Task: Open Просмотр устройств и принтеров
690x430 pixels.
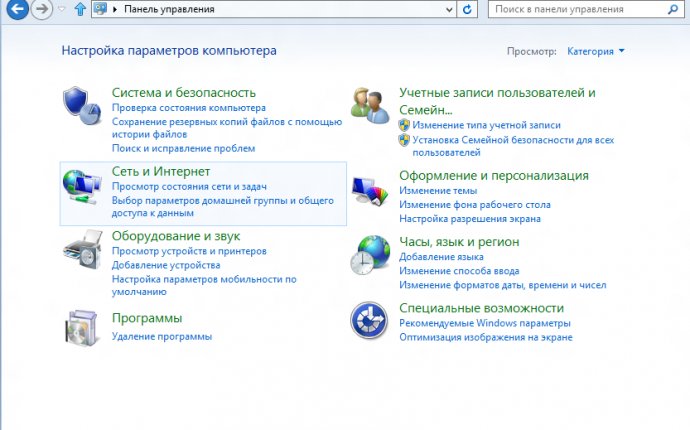Action: [x=189, y=251]
